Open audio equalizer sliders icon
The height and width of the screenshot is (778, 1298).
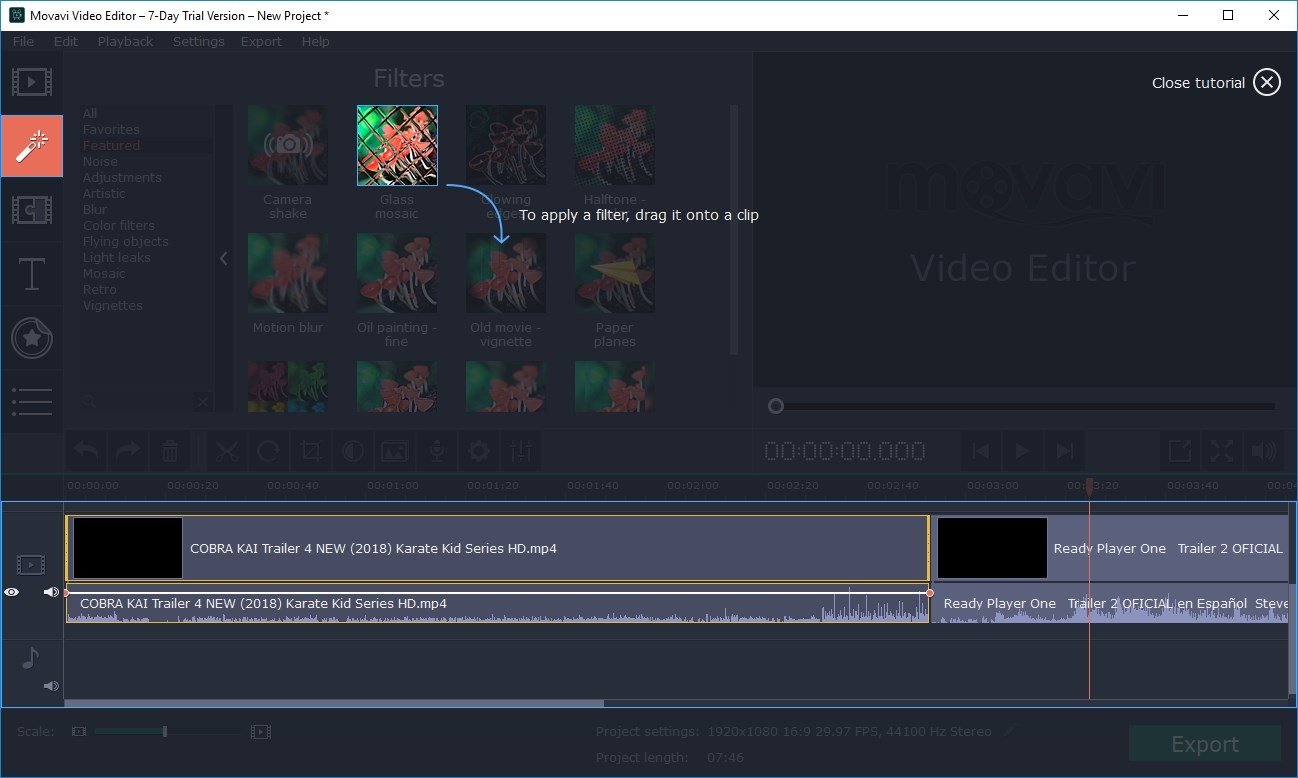point(521,452)
